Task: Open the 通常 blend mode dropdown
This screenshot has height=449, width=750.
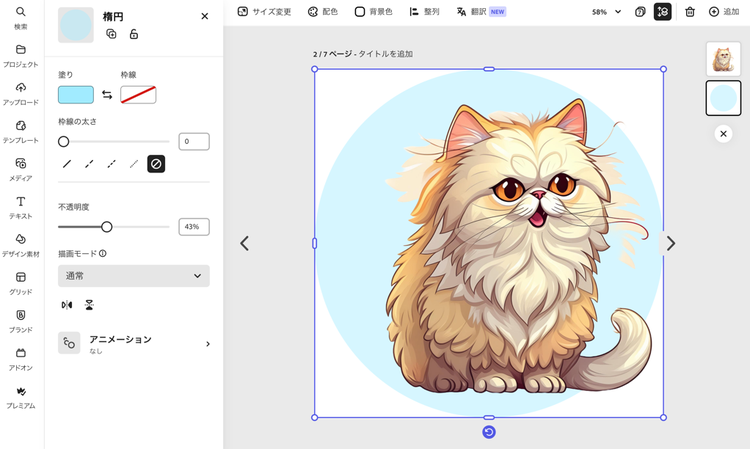Action: pos(134,276)
